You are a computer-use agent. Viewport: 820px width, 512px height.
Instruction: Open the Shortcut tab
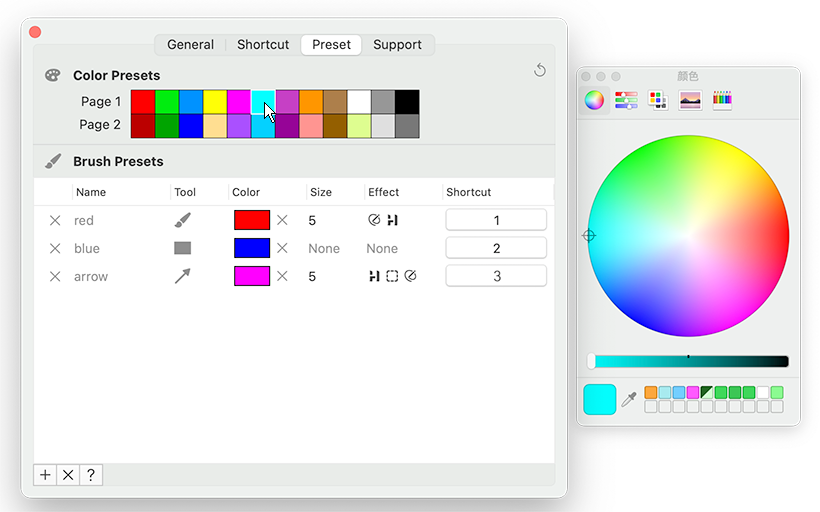263,45
